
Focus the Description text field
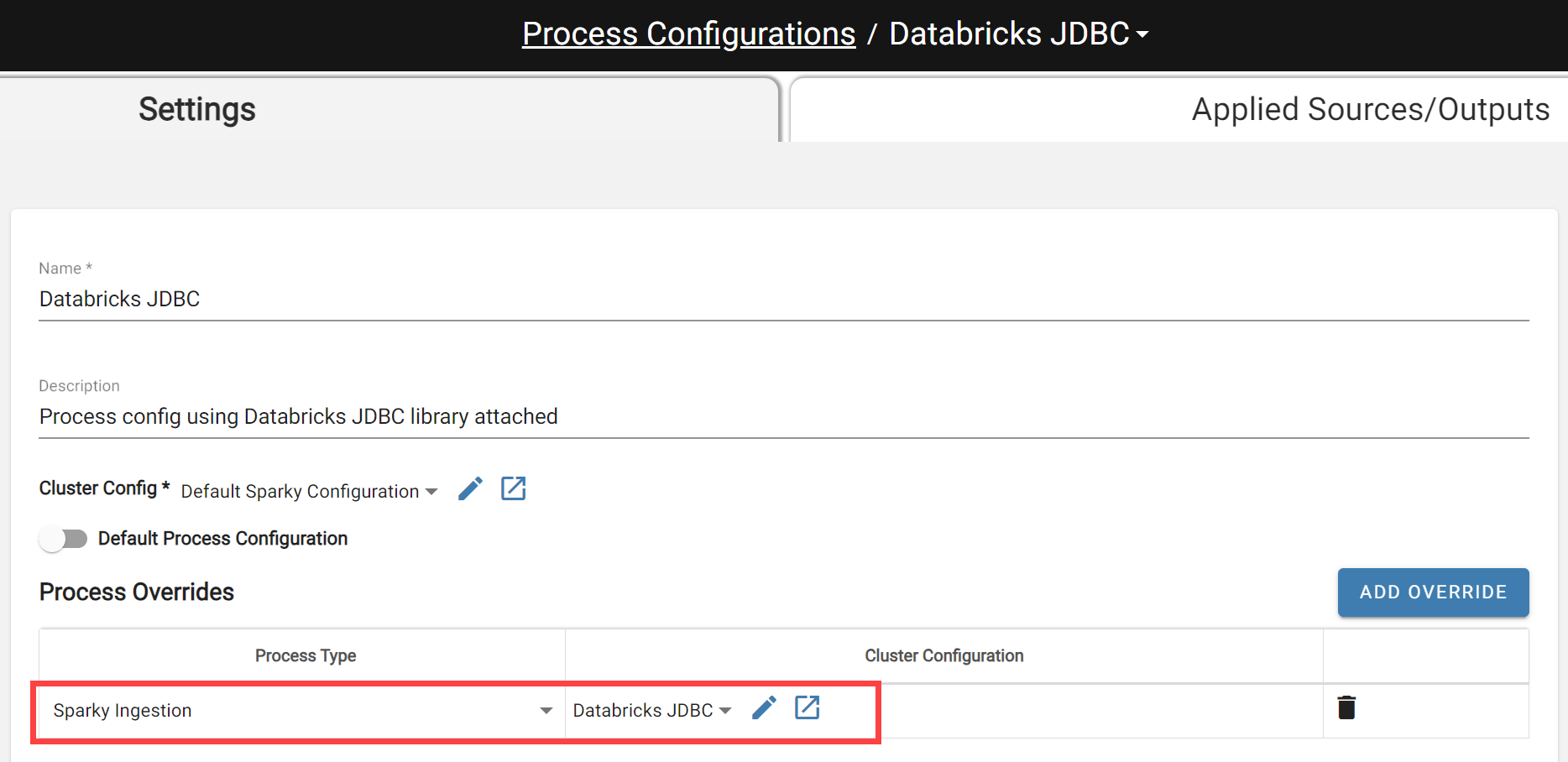point(783,417)
